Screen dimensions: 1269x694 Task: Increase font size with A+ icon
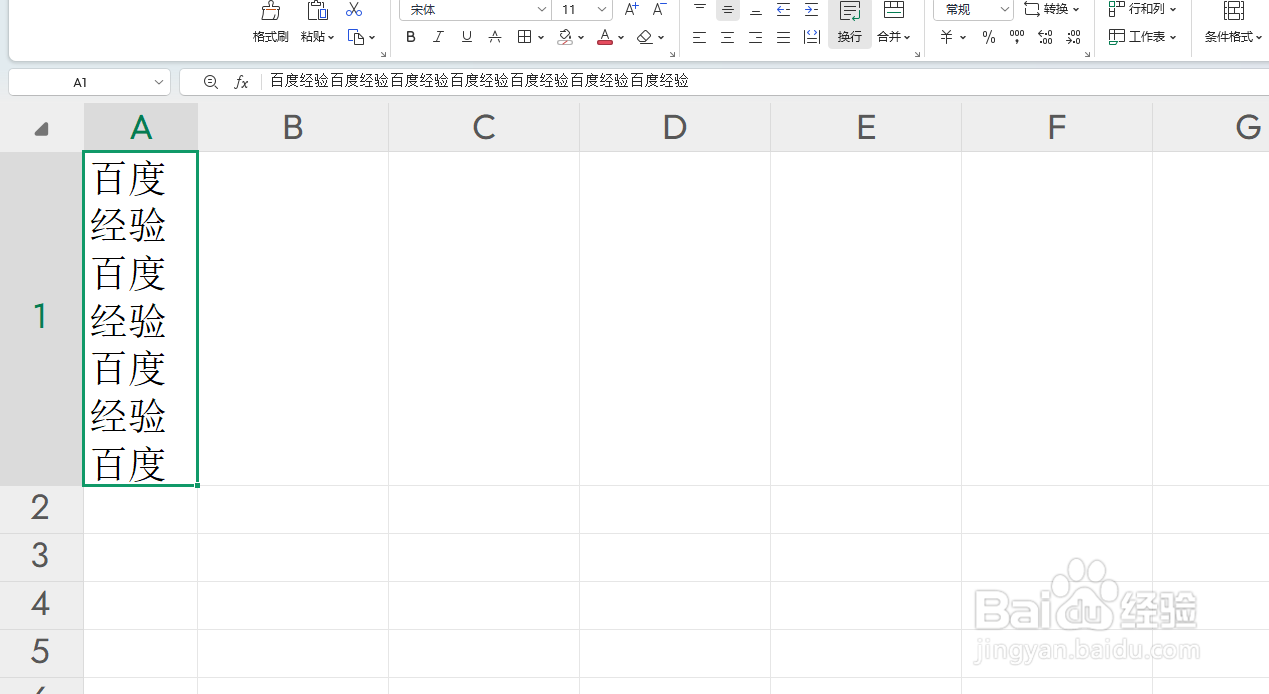(x=631, y=9)
